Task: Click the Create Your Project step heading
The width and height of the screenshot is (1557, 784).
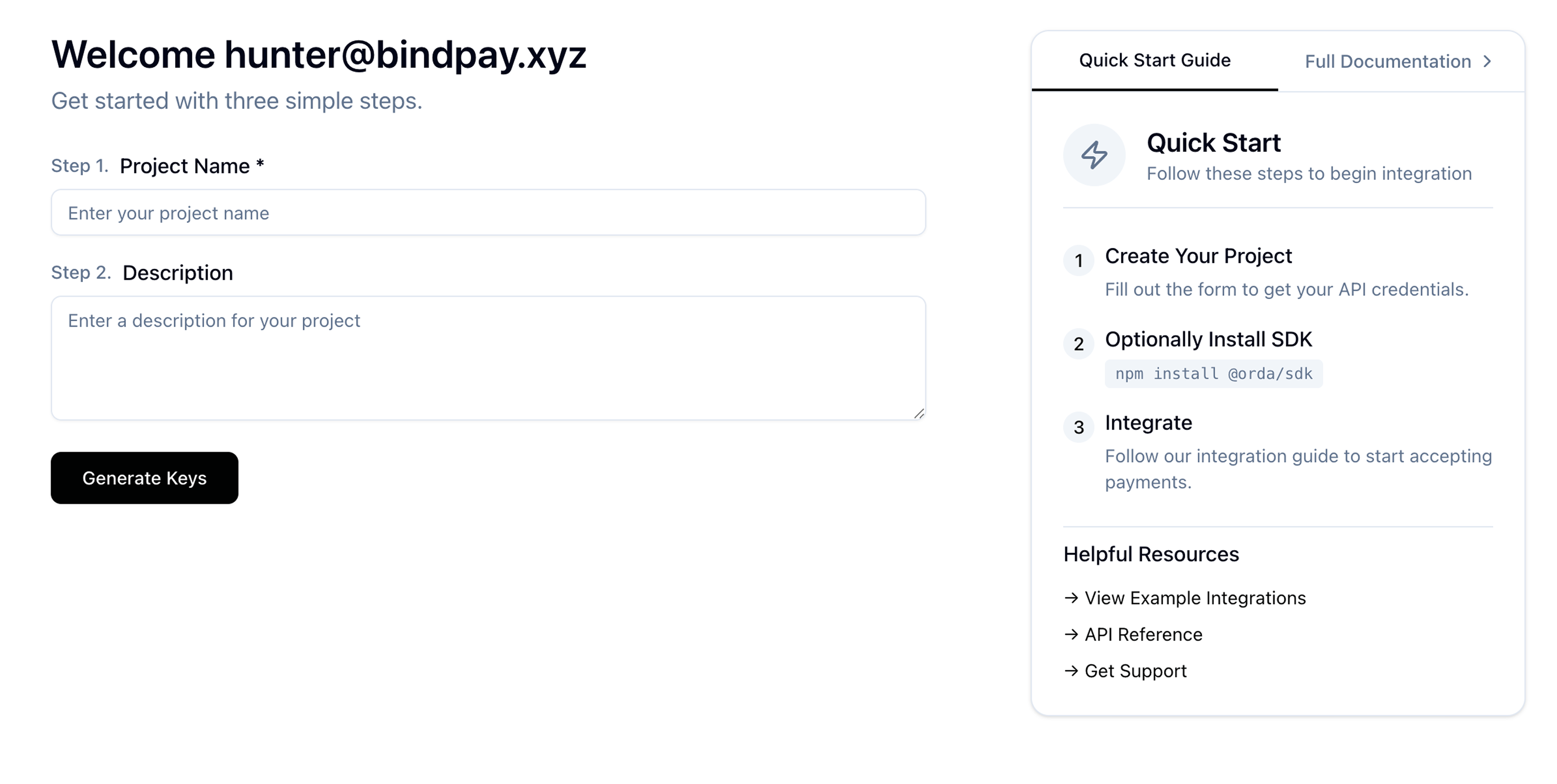Action: tap(1198, 256)
